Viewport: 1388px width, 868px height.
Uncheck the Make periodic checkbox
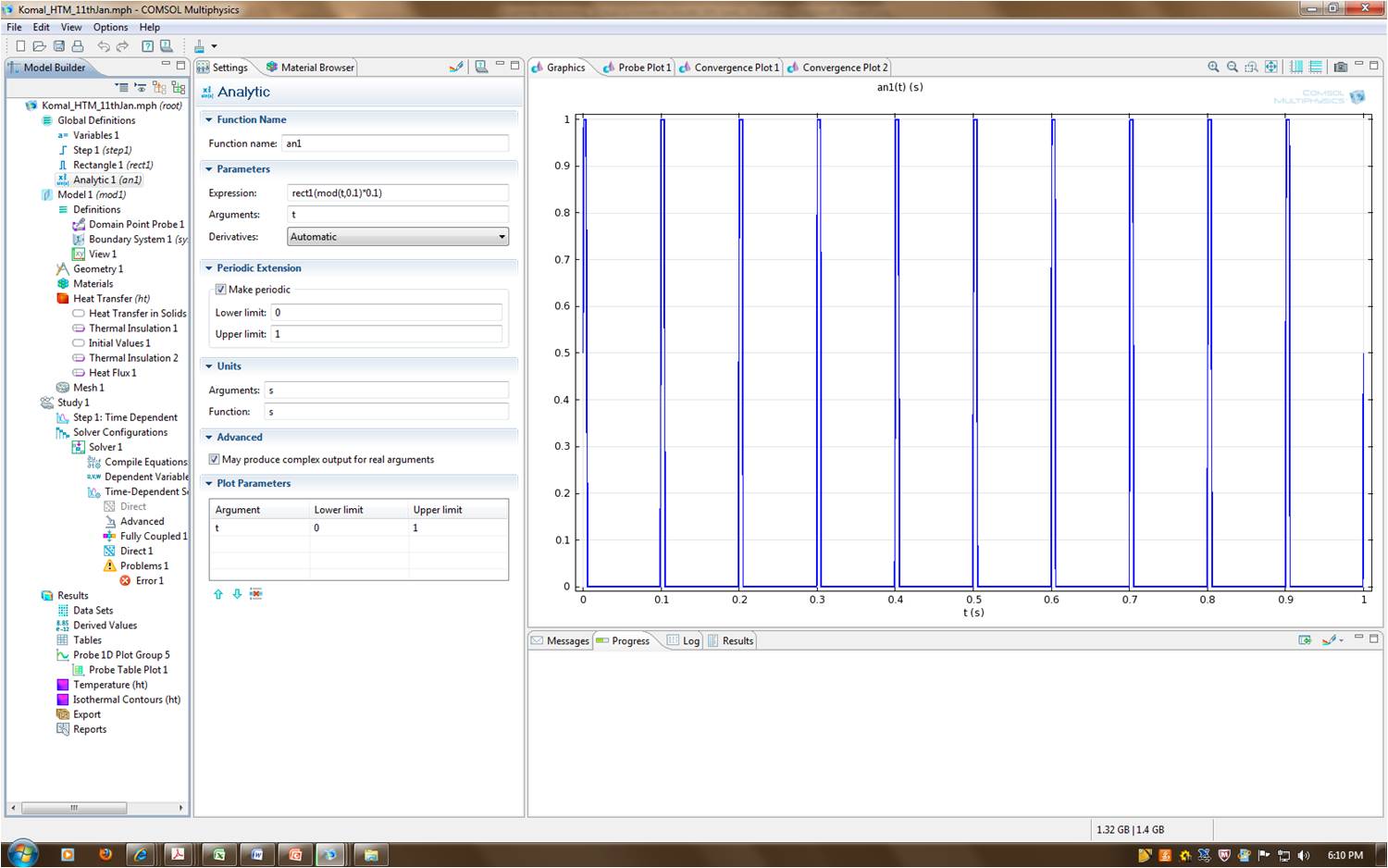pos(221,290)
